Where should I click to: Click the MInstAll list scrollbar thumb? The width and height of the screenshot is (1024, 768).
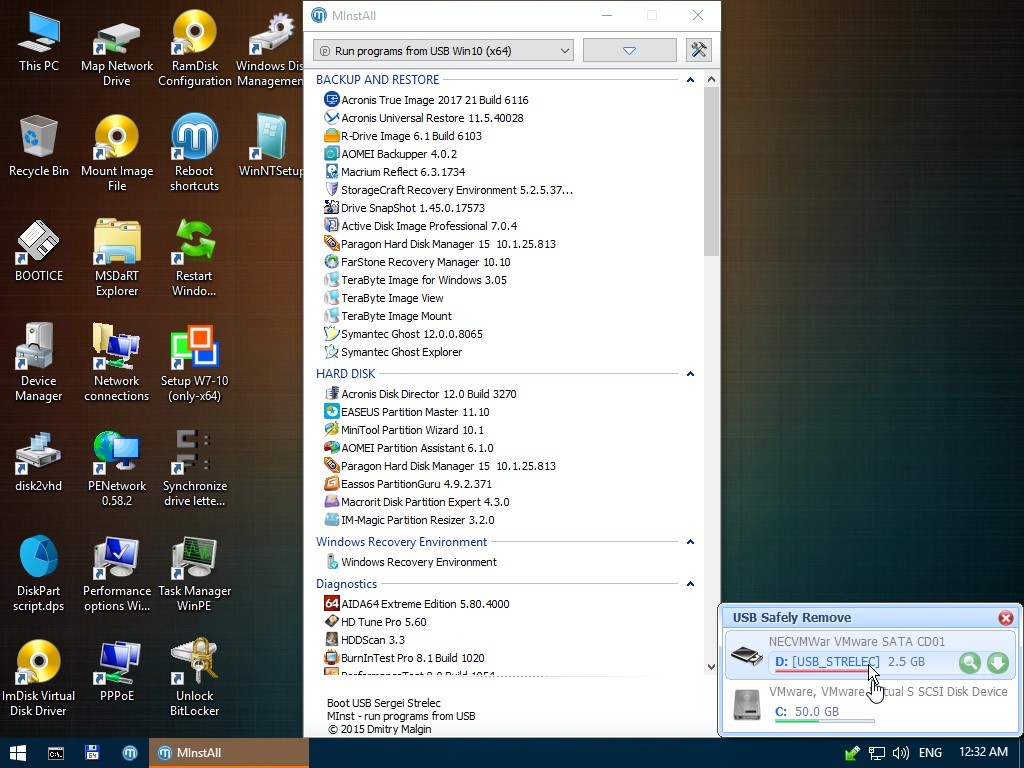point(711,171)
